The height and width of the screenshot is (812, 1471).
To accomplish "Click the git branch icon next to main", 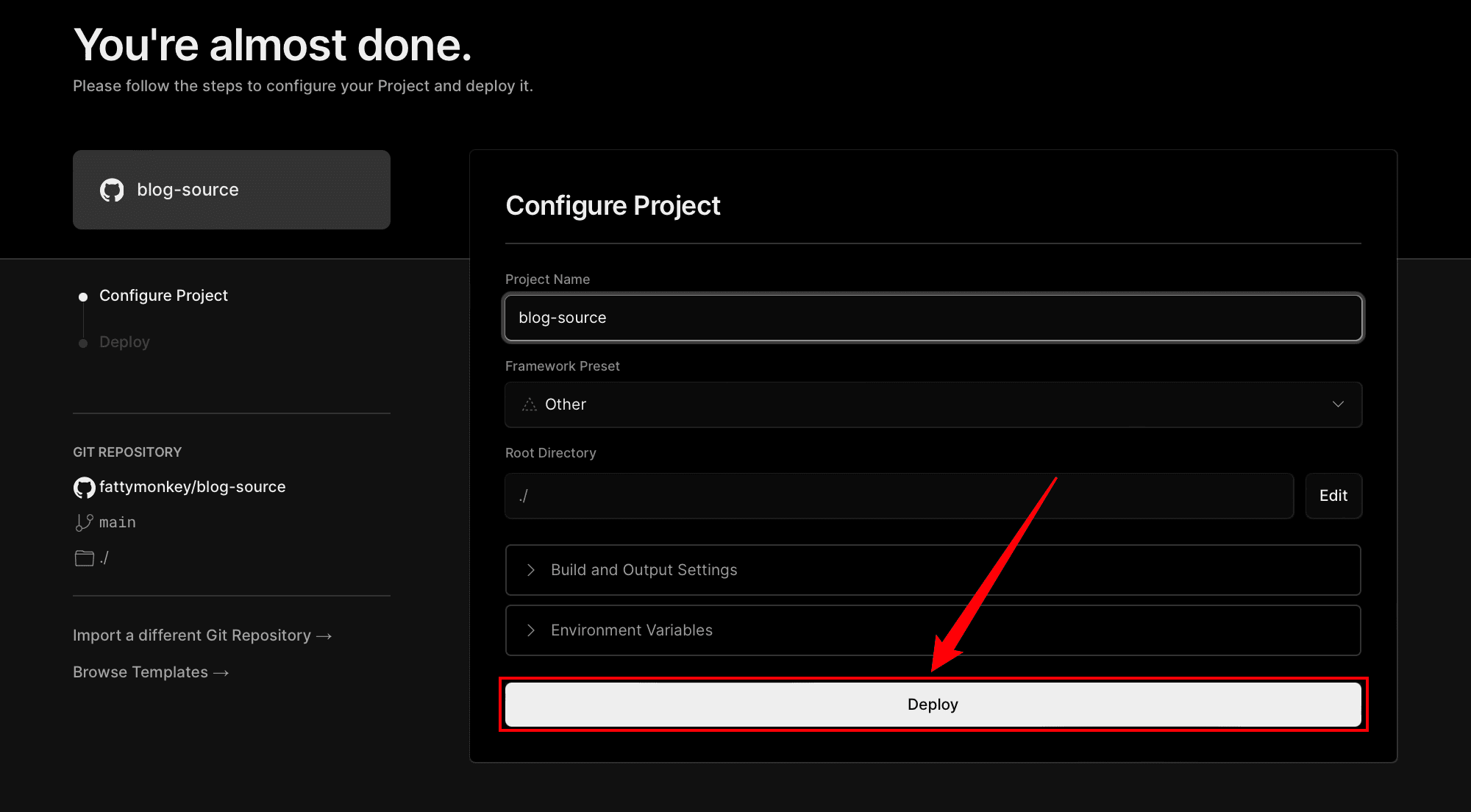I will [84, 522].
